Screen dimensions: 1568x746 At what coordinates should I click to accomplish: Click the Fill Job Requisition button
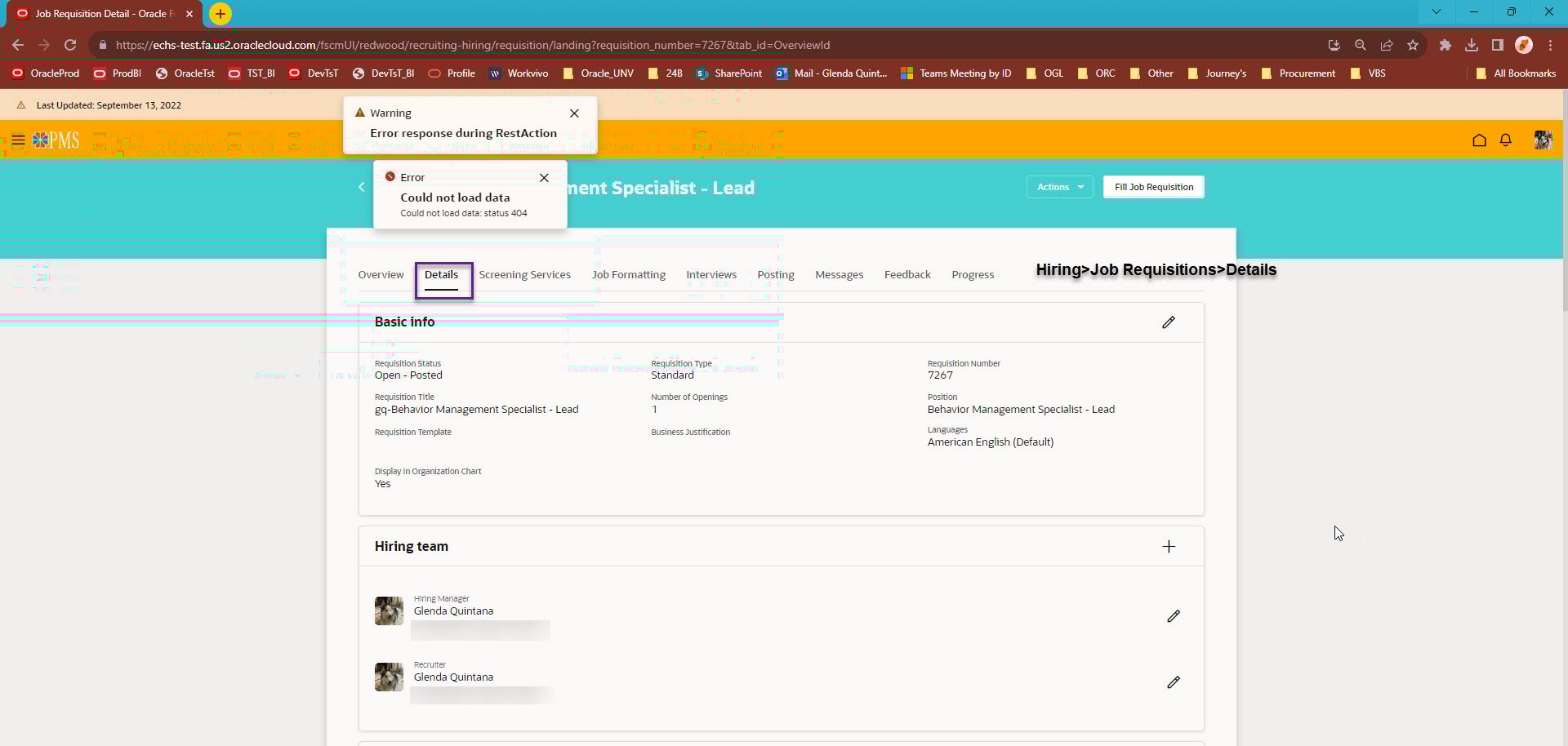[x=1153, y=187]
